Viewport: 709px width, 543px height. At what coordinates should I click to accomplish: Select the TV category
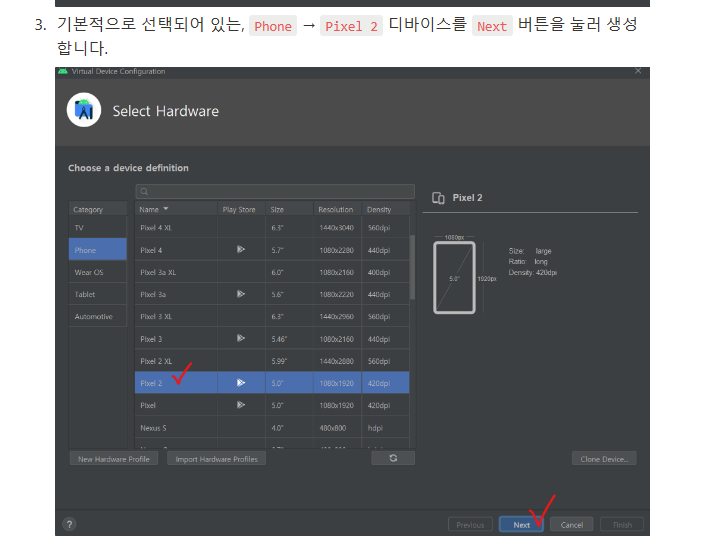click(98, 227)
